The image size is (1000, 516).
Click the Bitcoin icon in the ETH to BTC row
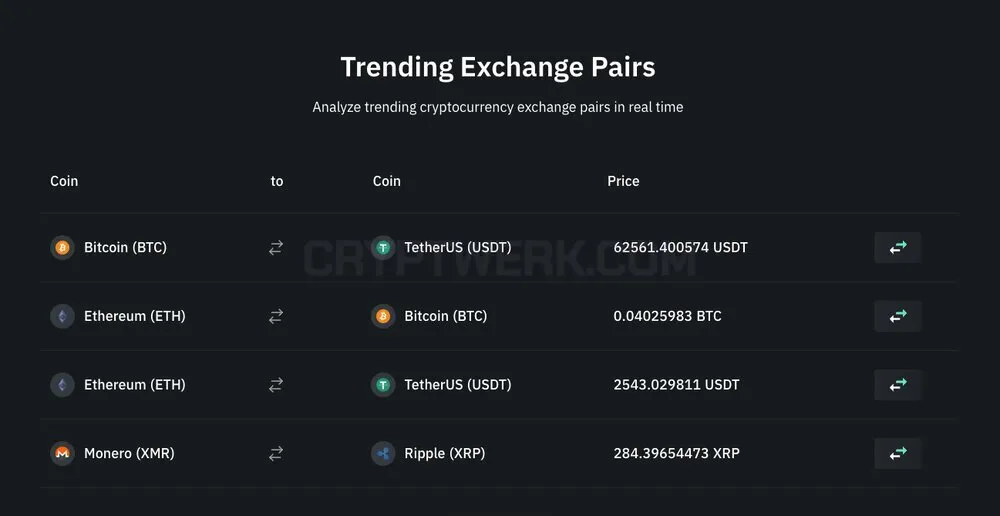[383, 316]
